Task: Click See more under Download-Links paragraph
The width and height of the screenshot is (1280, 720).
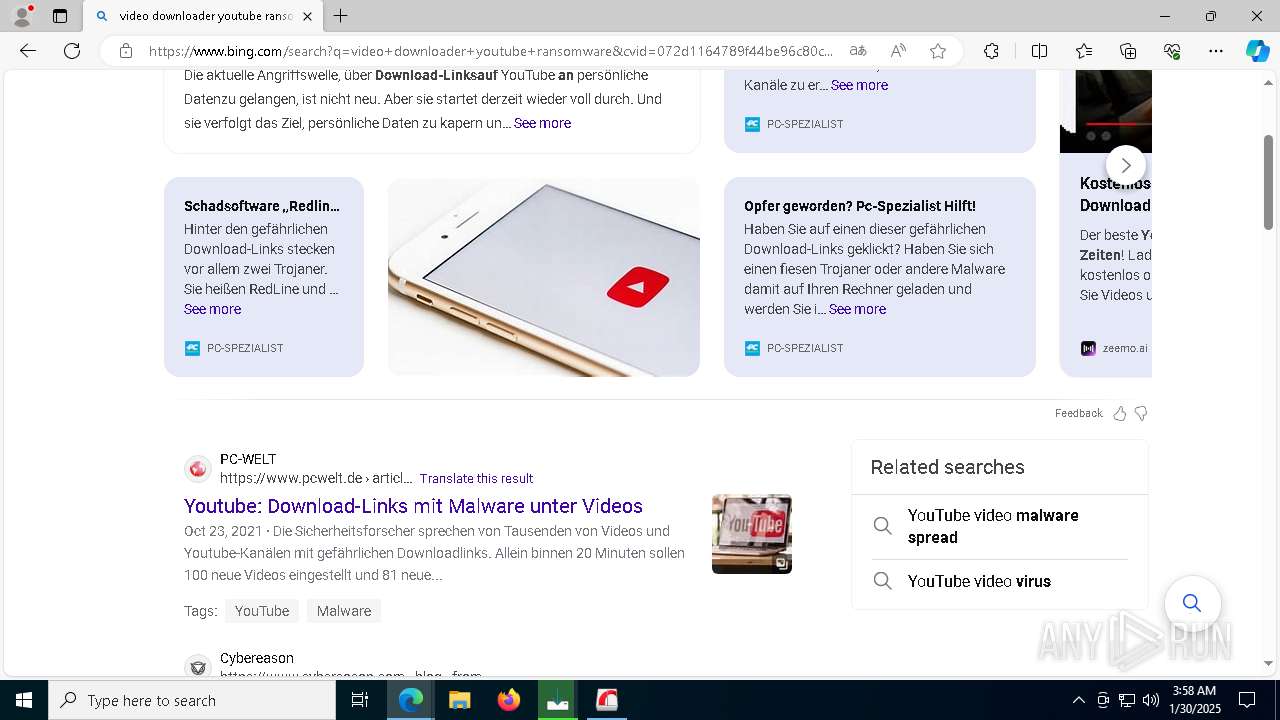Action: (542, 123)
